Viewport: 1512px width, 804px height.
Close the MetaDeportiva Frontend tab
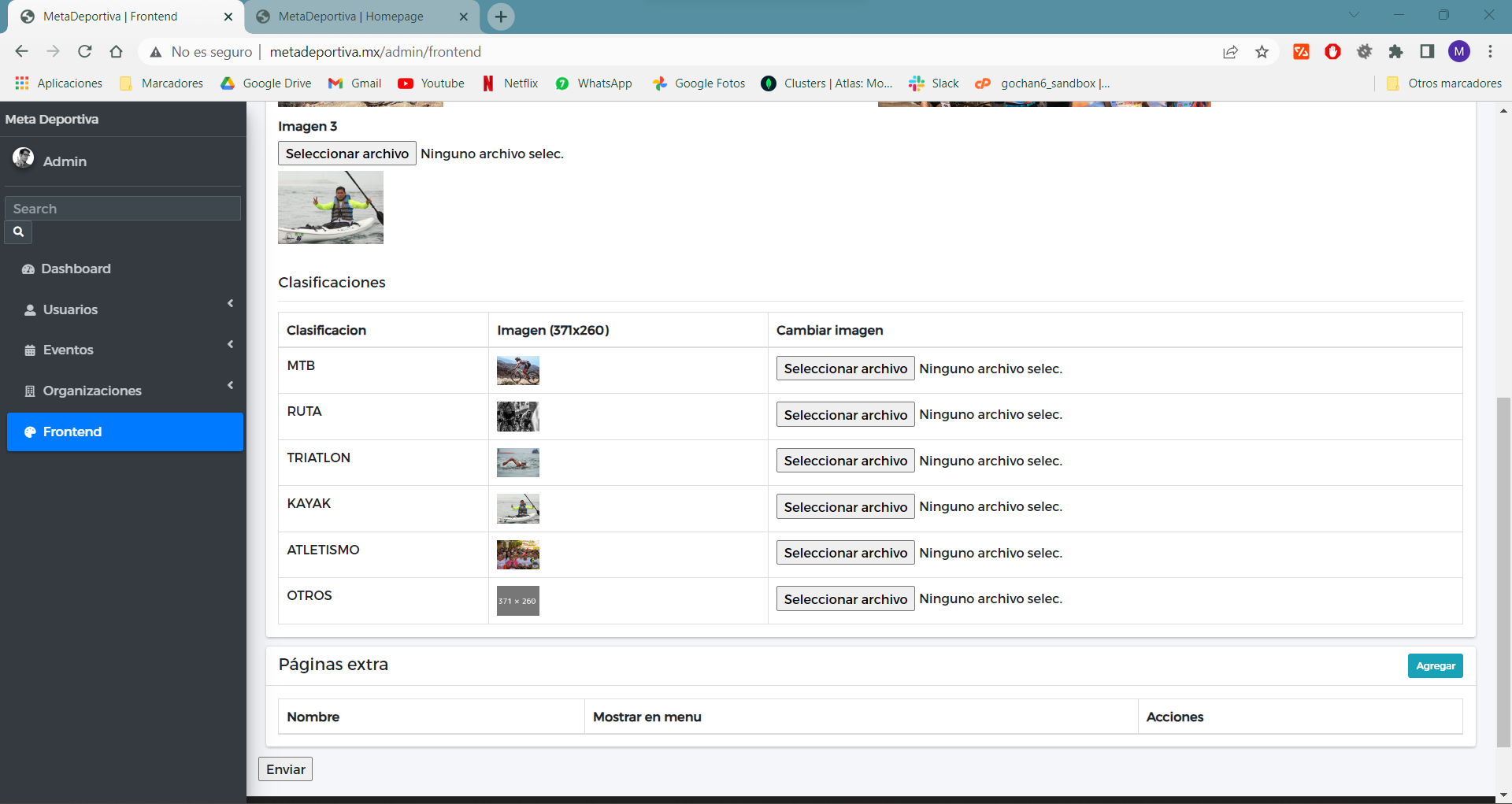click(228, 17)
